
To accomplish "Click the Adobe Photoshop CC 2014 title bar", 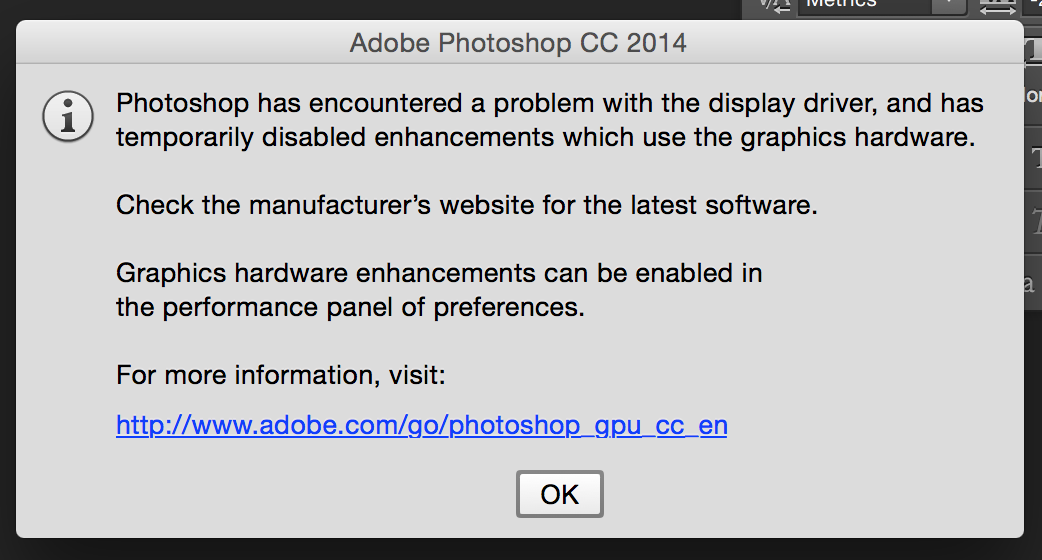I will coord(518,43).
